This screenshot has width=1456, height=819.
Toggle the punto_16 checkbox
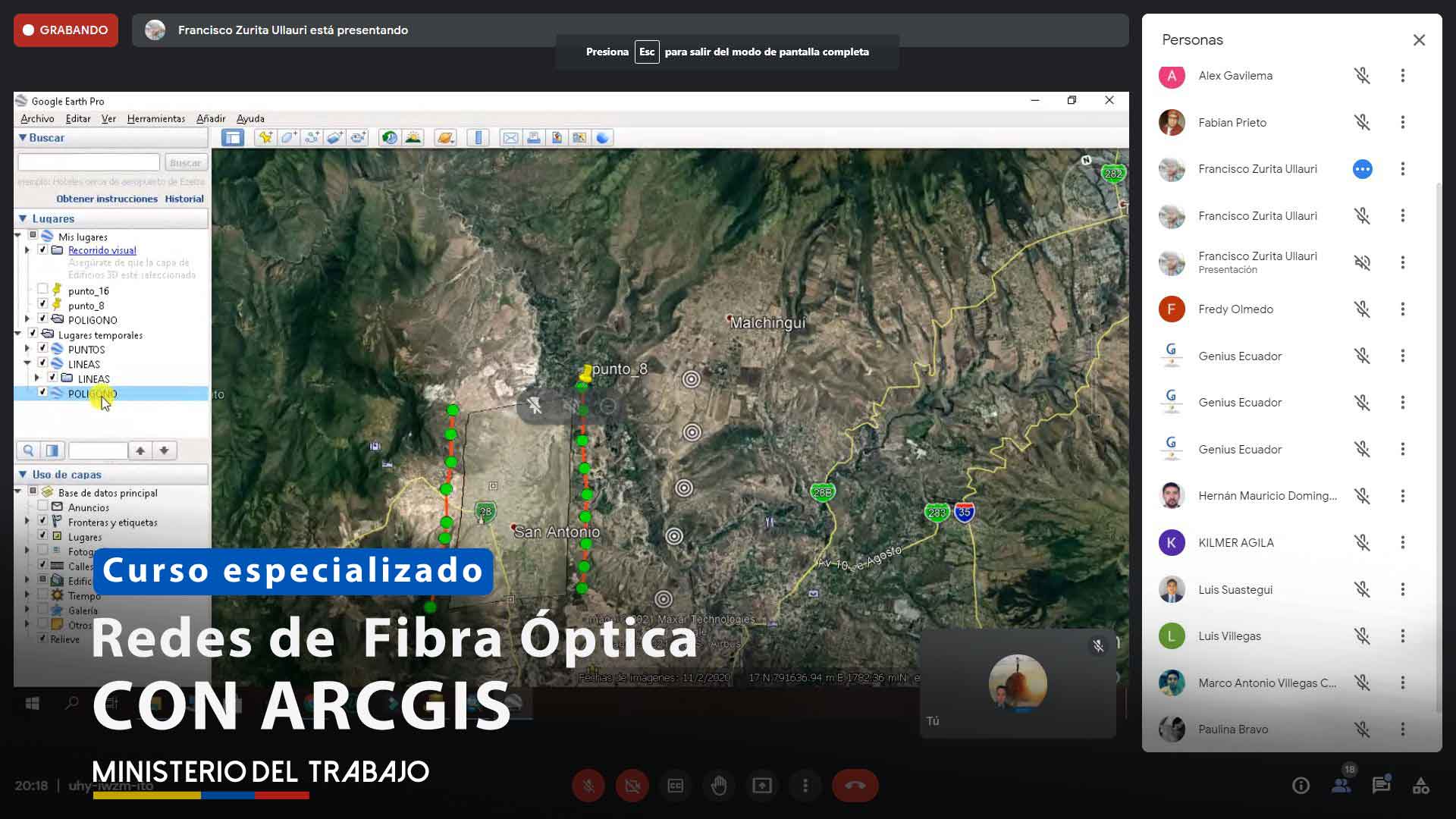point(42,289)
